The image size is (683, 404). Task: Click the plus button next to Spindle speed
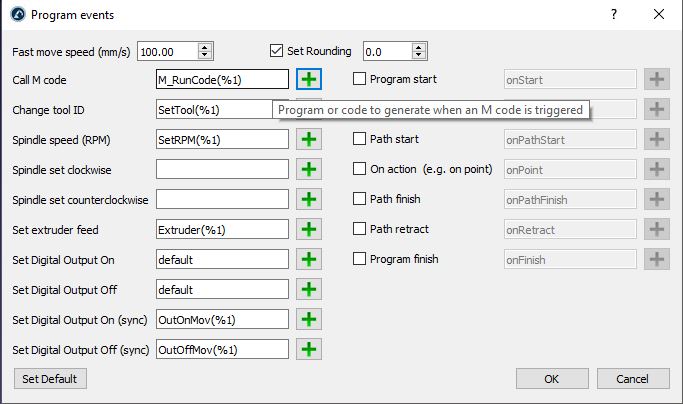[310, 139]
